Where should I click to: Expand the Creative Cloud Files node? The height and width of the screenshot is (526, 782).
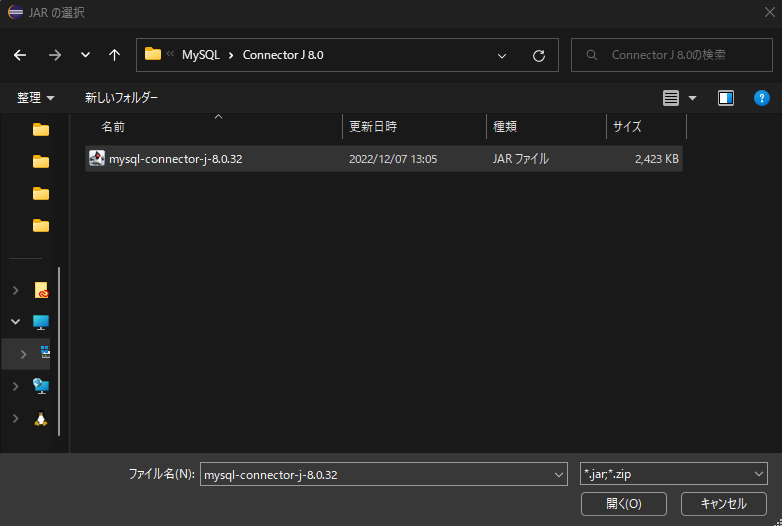(15, 290)
